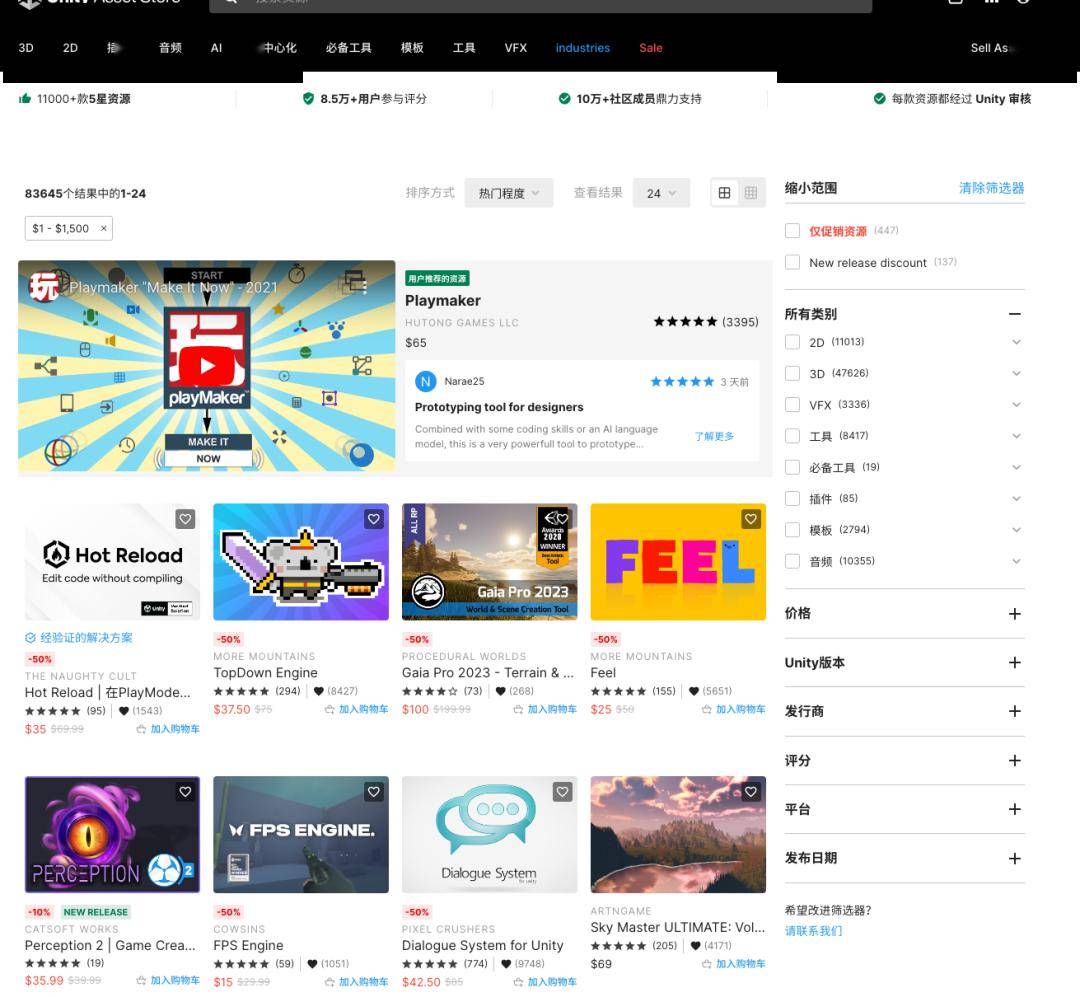The image size is (1080, 997).
Task: Favorite the Dialogue System heart icon
Action: 562,792
